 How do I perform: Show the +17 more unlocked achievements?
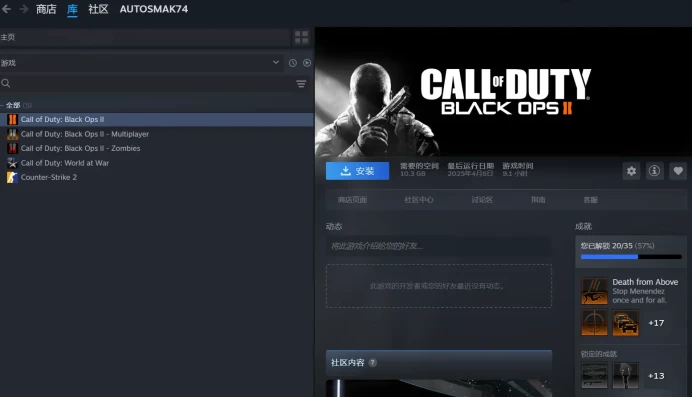(x=656, y=323)
